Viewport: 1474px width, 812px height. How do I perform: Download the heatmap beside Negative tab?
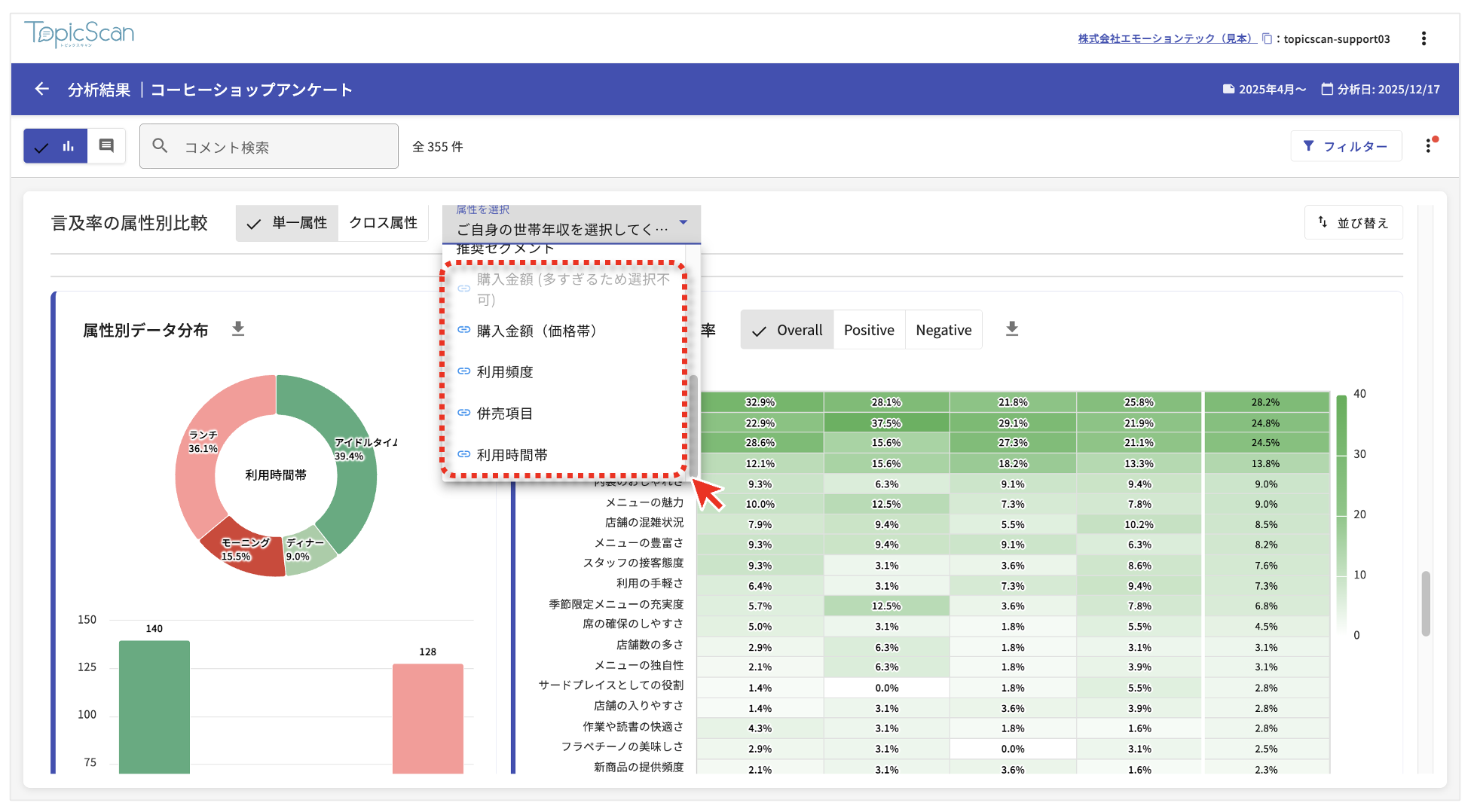[x=1011, y=329]
